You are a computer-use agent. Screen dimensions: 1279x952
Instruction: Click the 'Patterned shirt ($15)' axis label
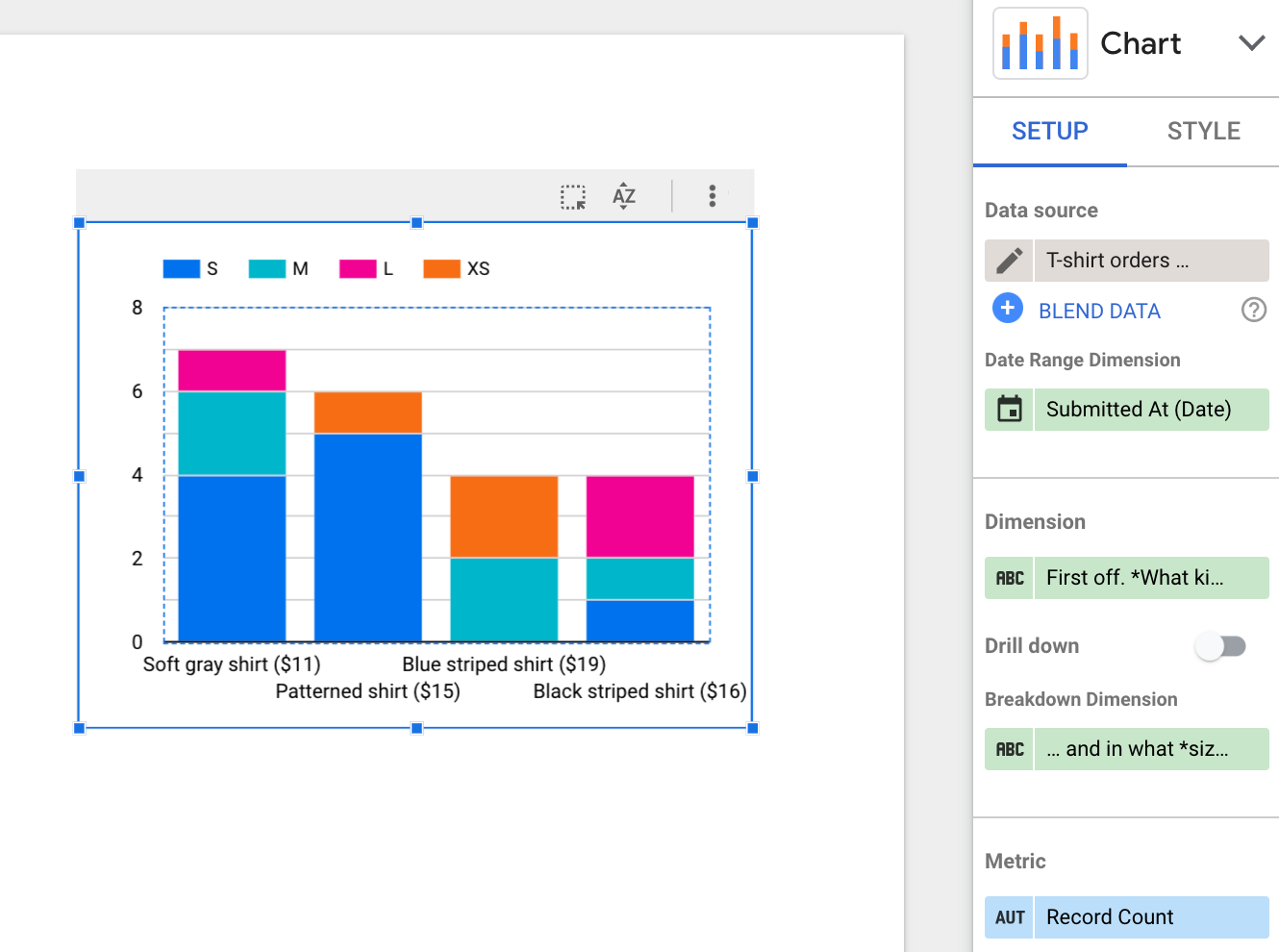[x=368, y=691]
